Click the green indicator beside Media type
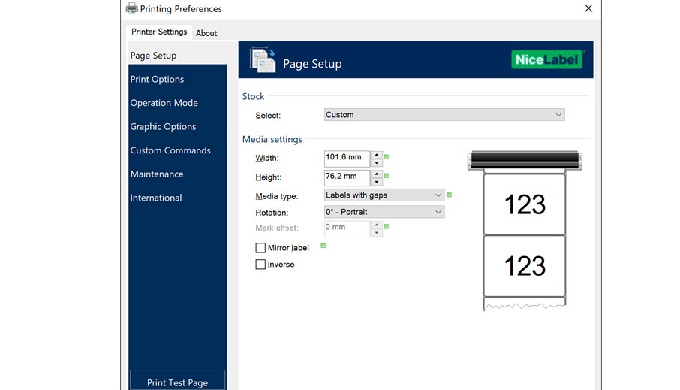Viewport: 680px width, 390px height. point(449,195)
